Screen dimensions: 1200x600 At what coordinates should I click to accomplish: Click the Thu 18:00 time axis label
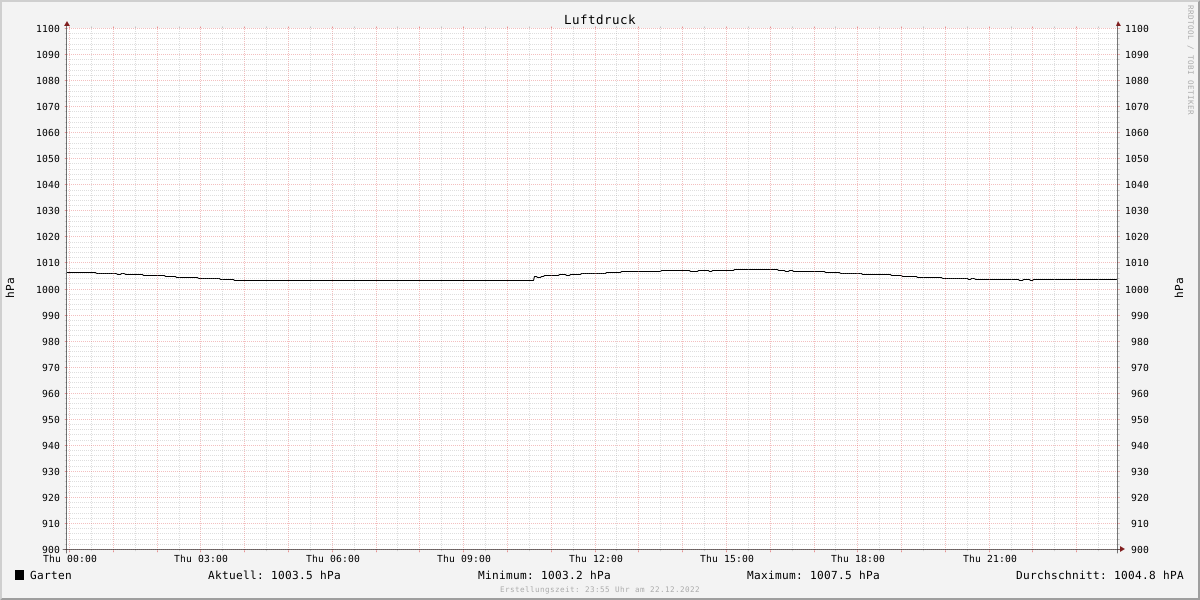click(858, 559)
